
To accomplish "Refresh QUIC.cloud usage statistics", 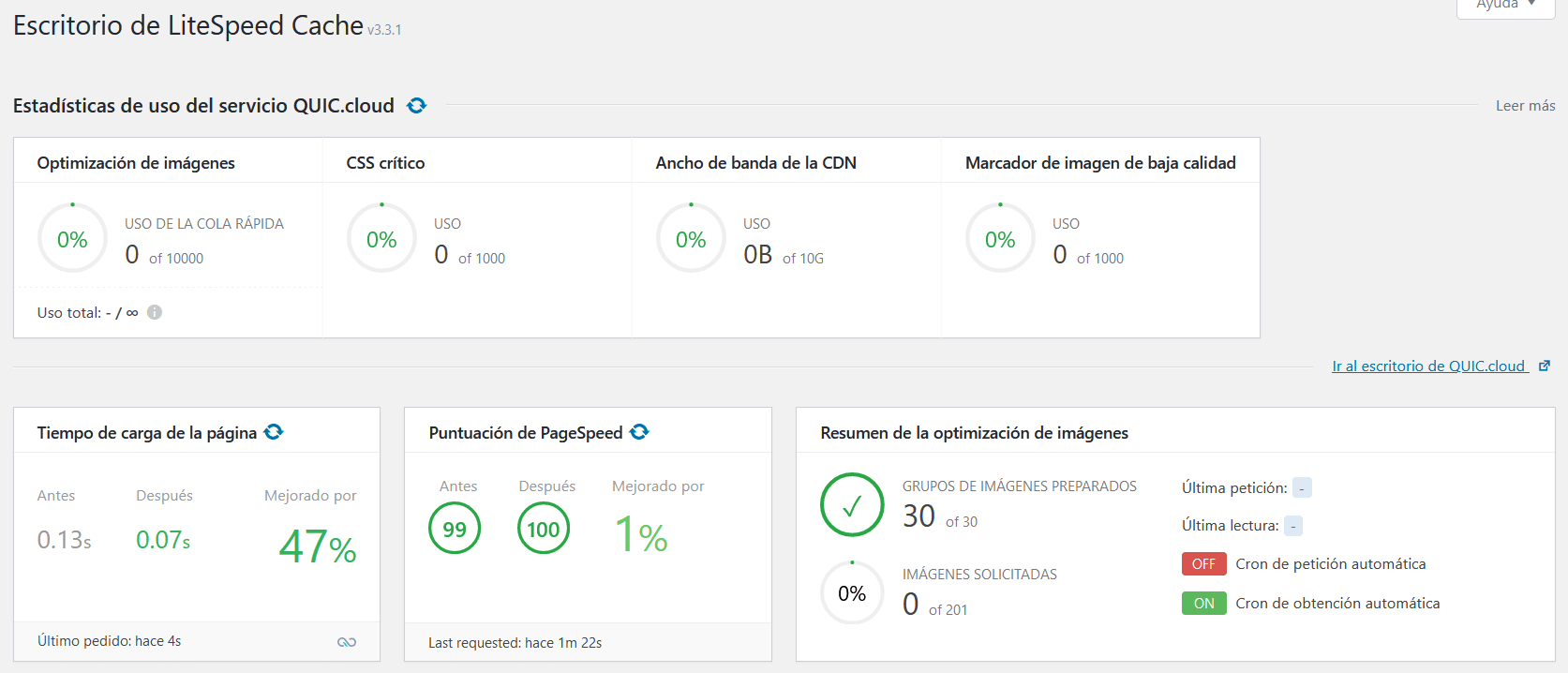I will [x=417, y=106].
